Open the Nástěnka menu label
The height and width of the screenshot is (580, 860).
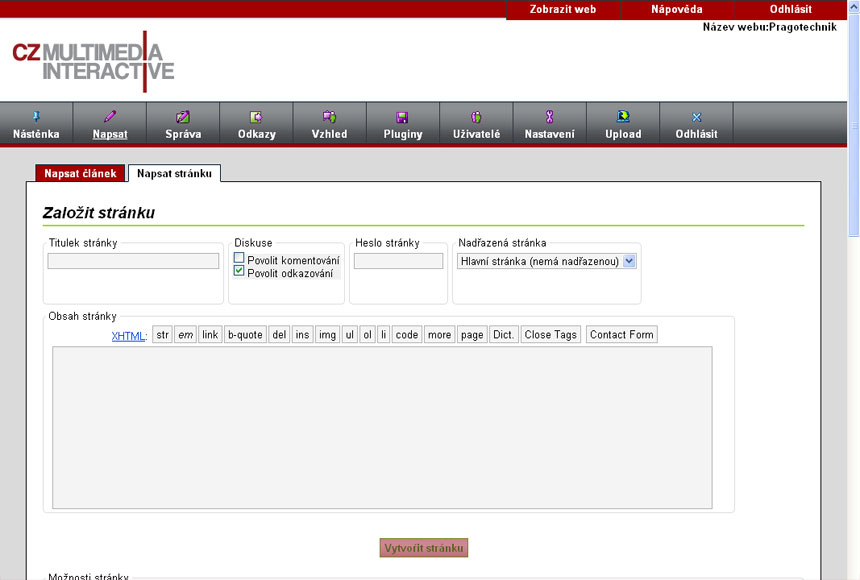coord(36,134)
